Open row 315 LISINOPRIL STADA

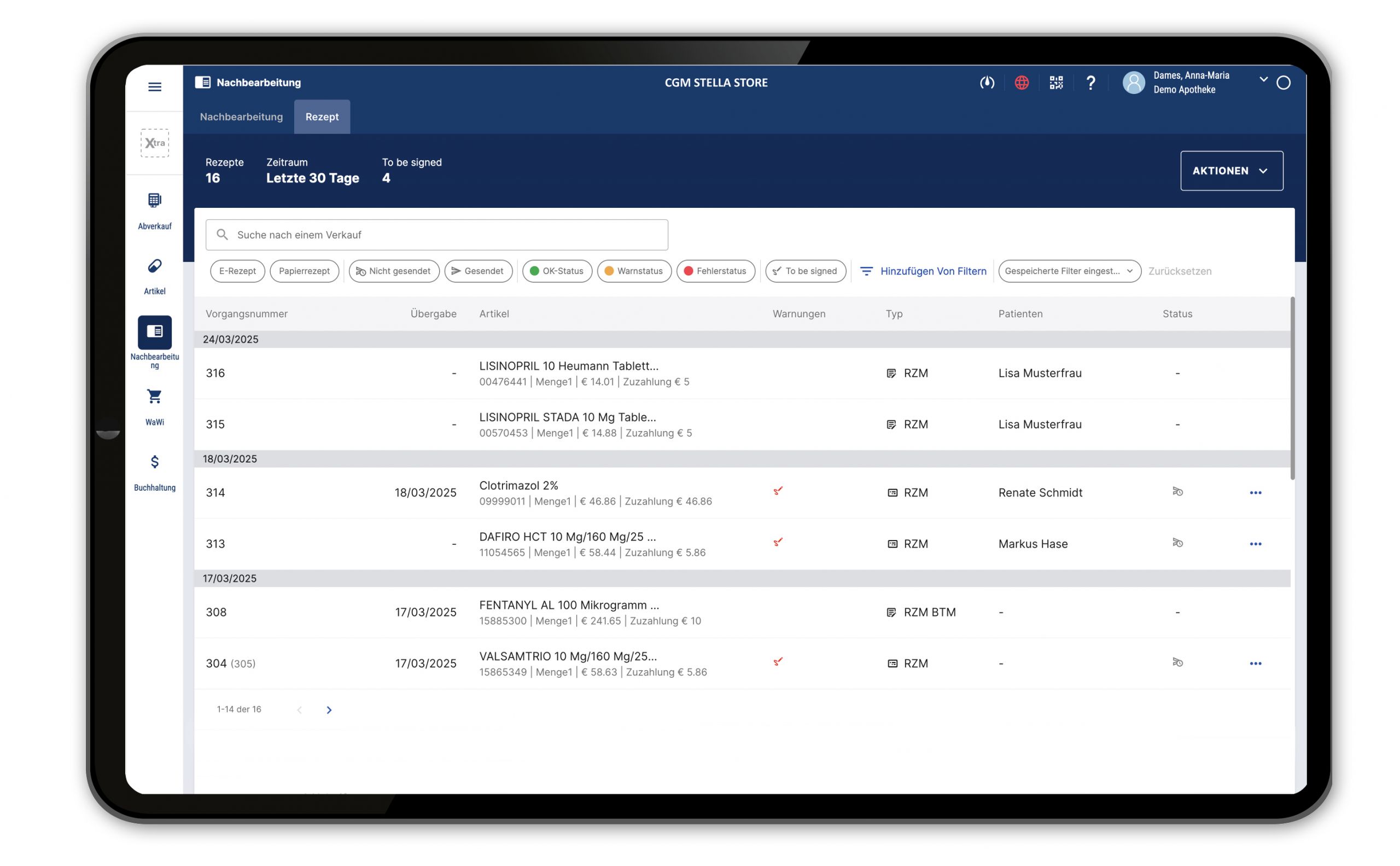(x=742, y=425)
